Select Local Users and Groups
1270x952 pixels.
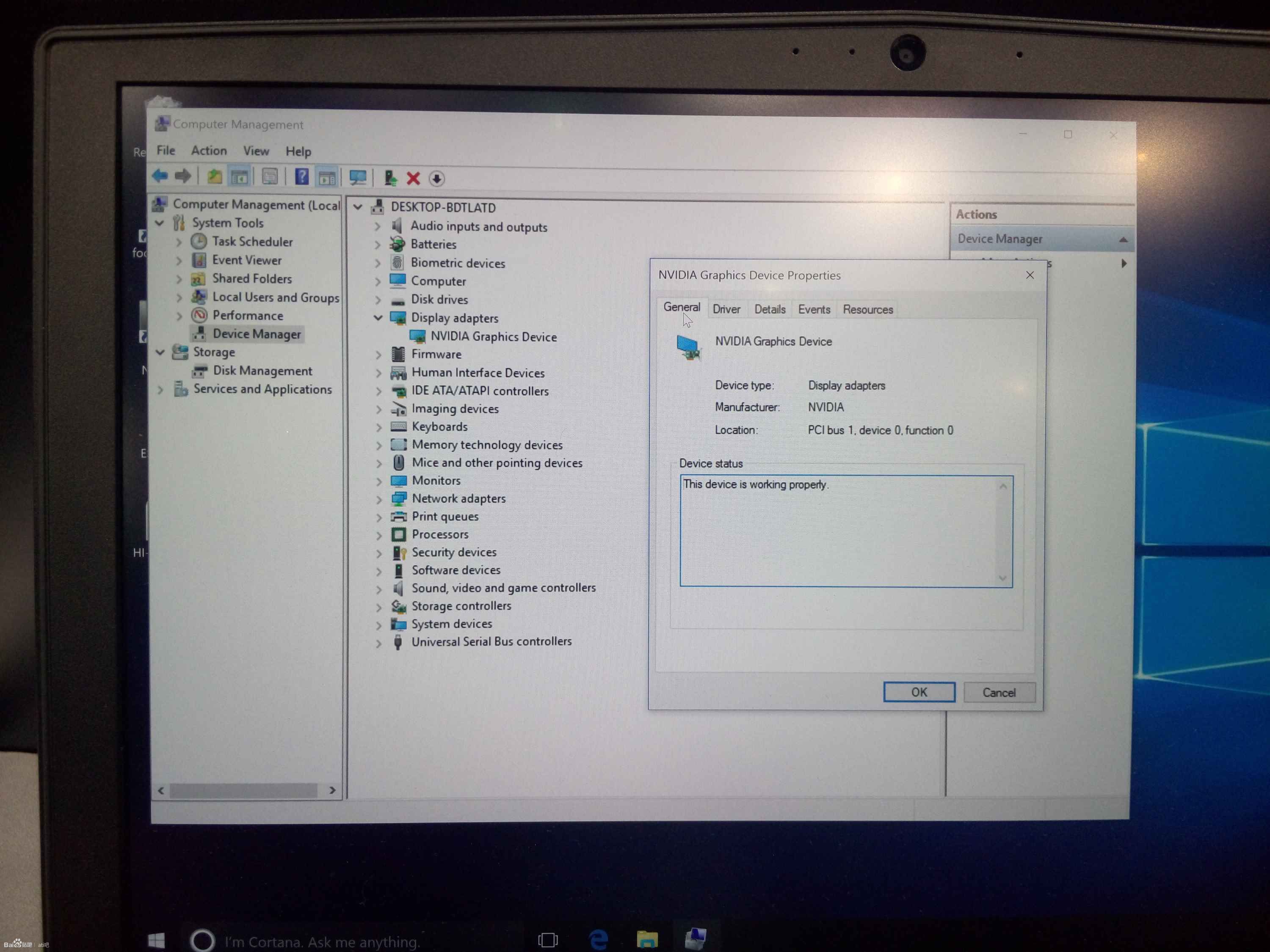click(x=276, y=297)
